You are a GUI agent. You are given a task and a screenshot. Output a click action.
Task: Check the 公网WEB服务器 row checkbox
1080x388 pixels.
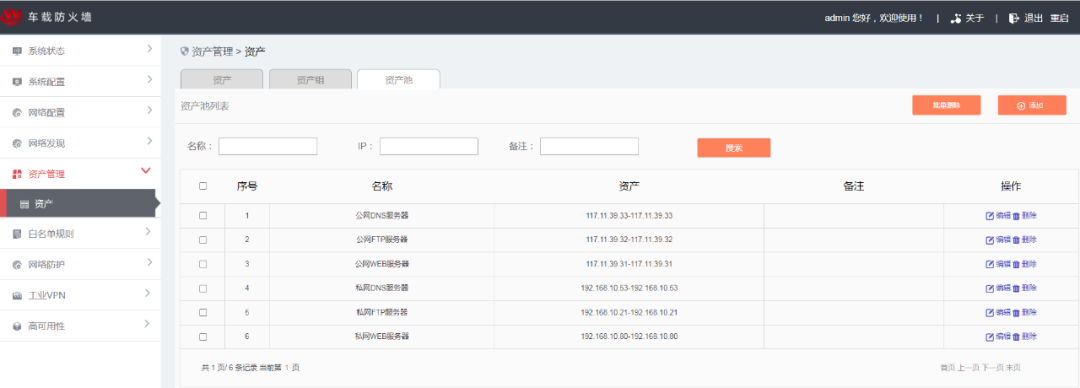click(202, 264)
